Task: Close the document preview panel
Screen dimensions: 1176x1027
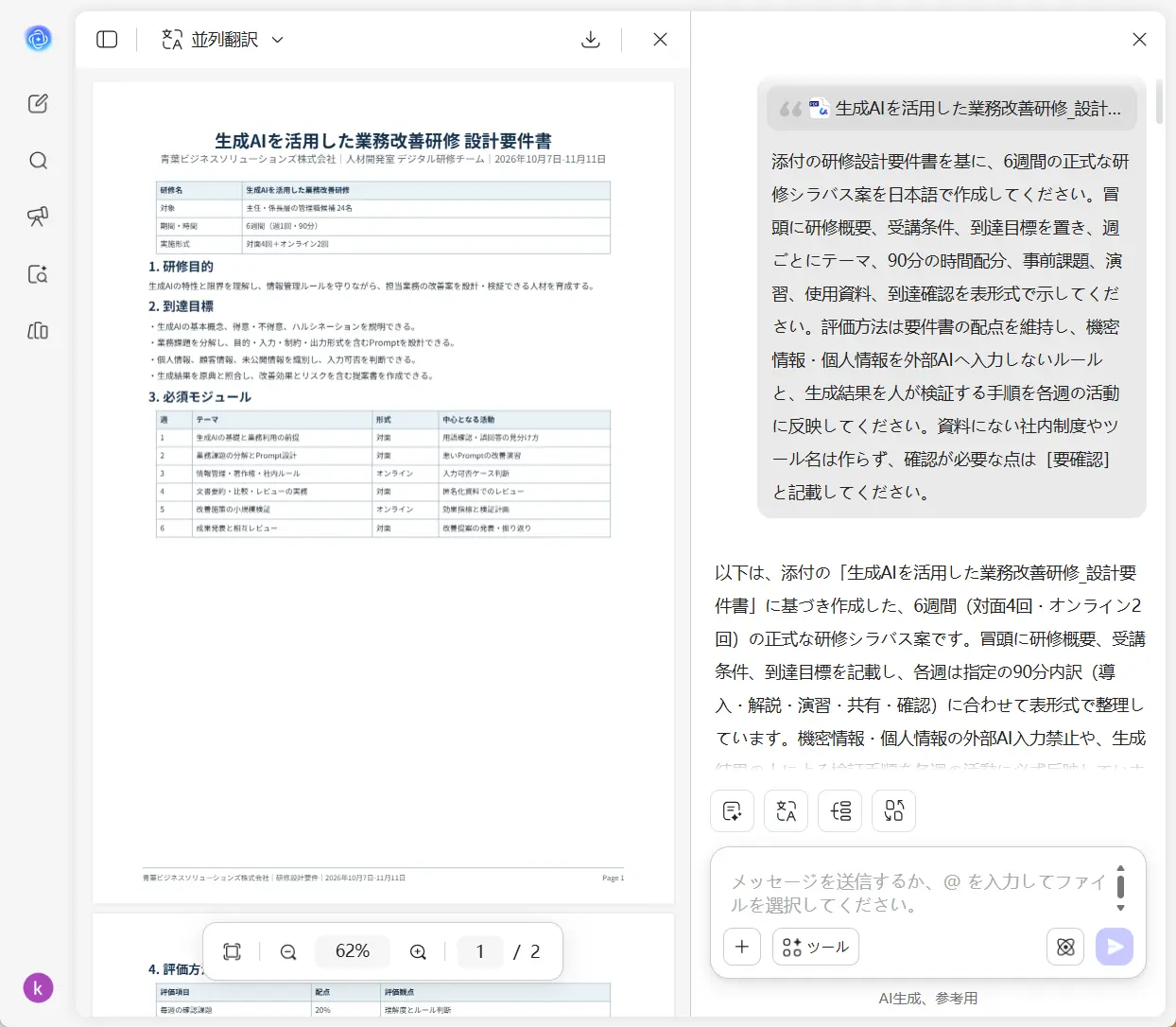Action: pyautogui.click(x=660, y=40)
